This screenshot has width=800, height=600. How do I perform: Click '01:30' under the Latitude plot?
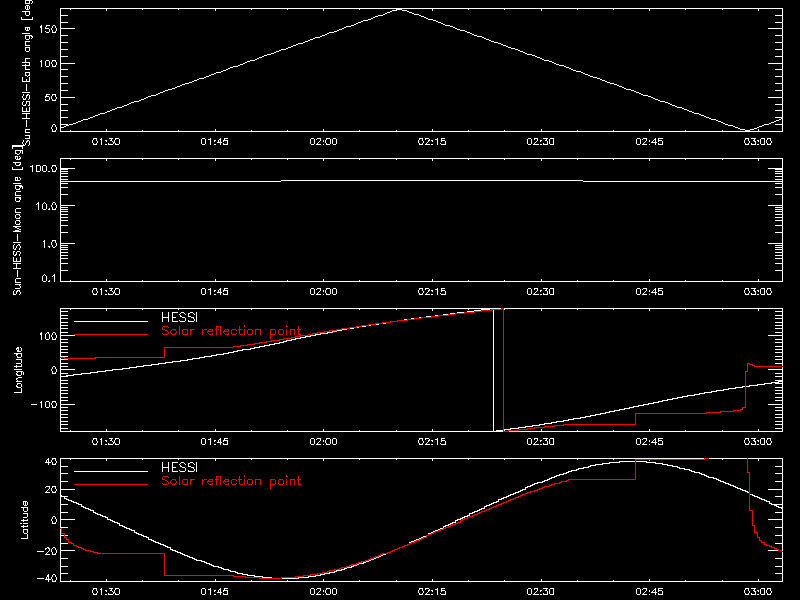click(106, 591)
